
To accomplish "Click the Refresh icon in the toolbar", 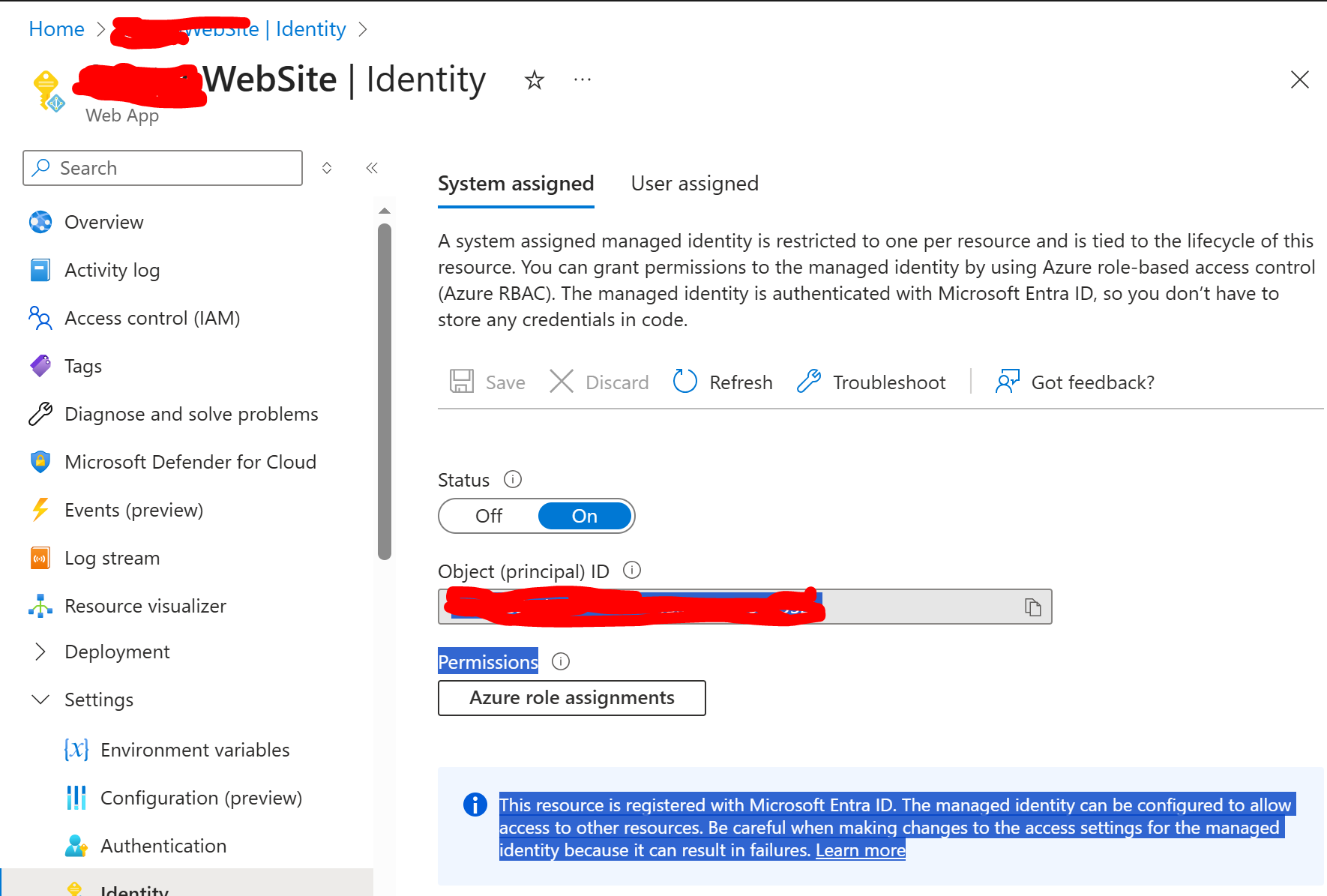I will [x=684, y=382].
